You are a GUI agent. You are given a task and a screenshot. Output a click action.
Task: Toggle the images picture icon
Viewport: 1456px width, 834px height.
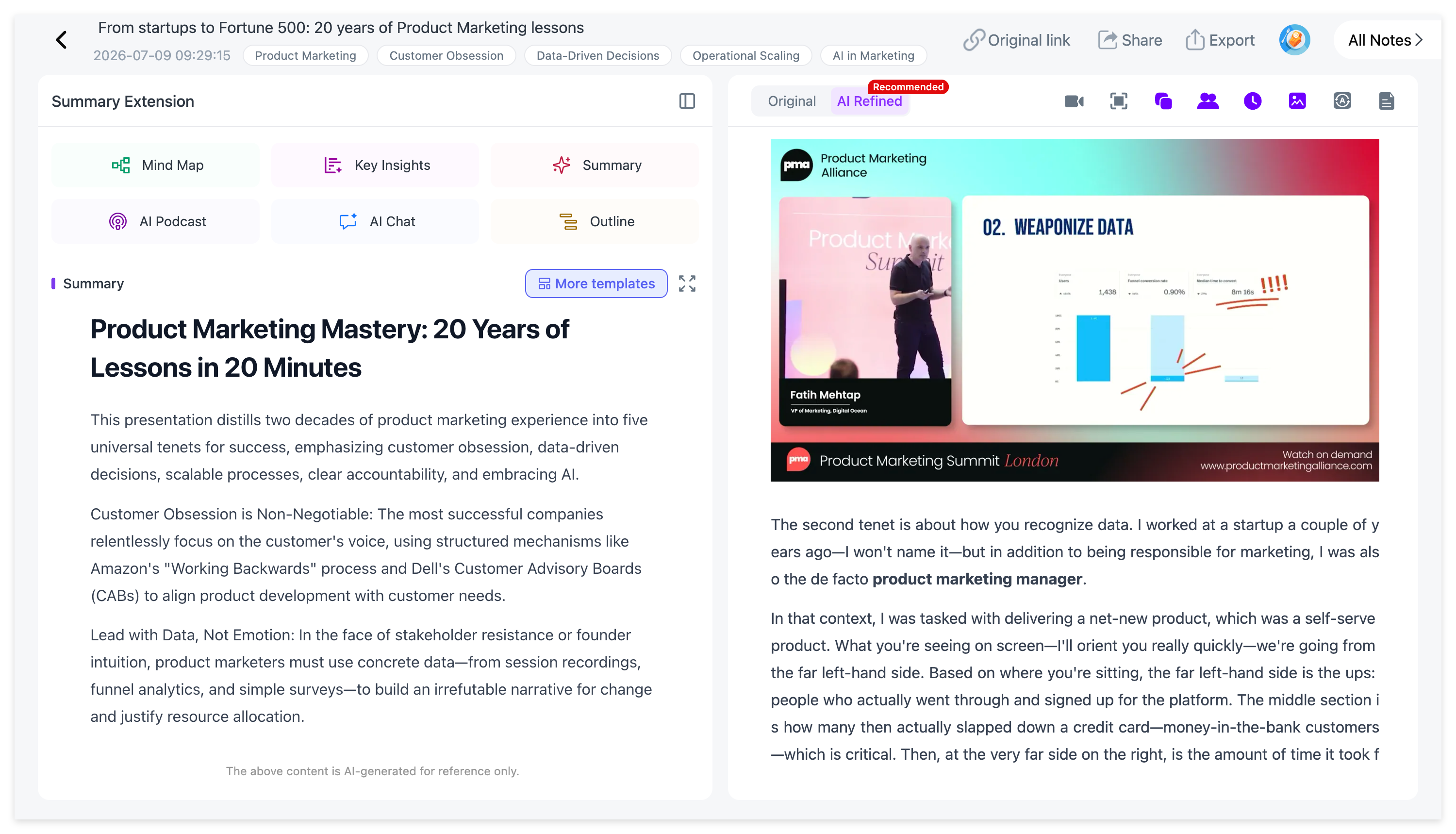tap(1297, 101)
